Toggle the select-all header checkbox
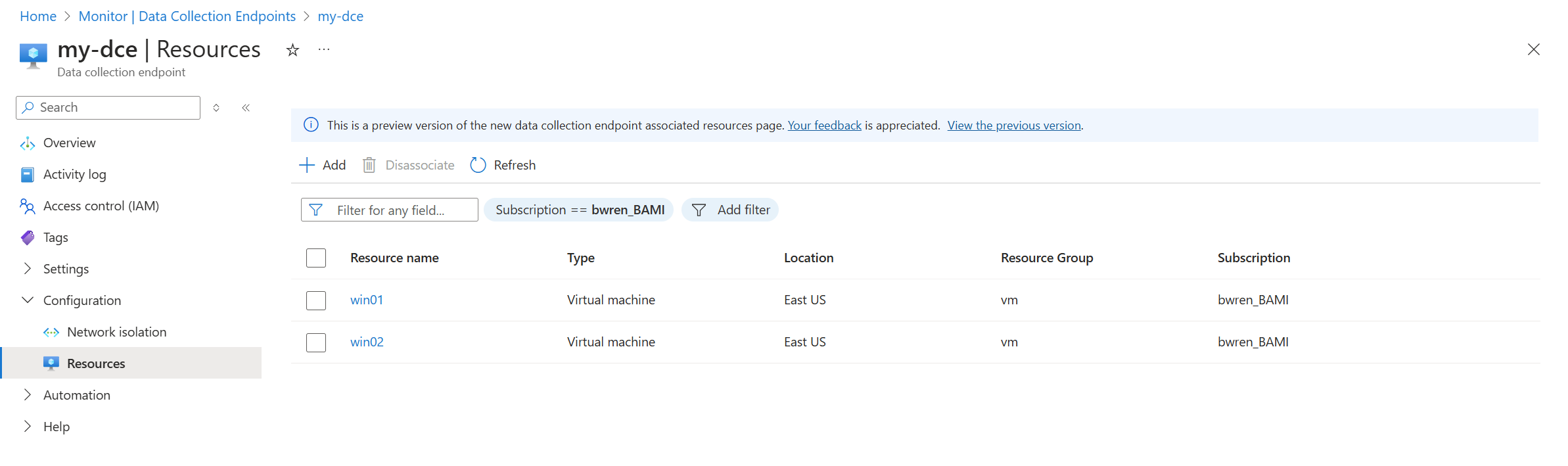Screen dimensions: 1568x466 pos(316,258)
